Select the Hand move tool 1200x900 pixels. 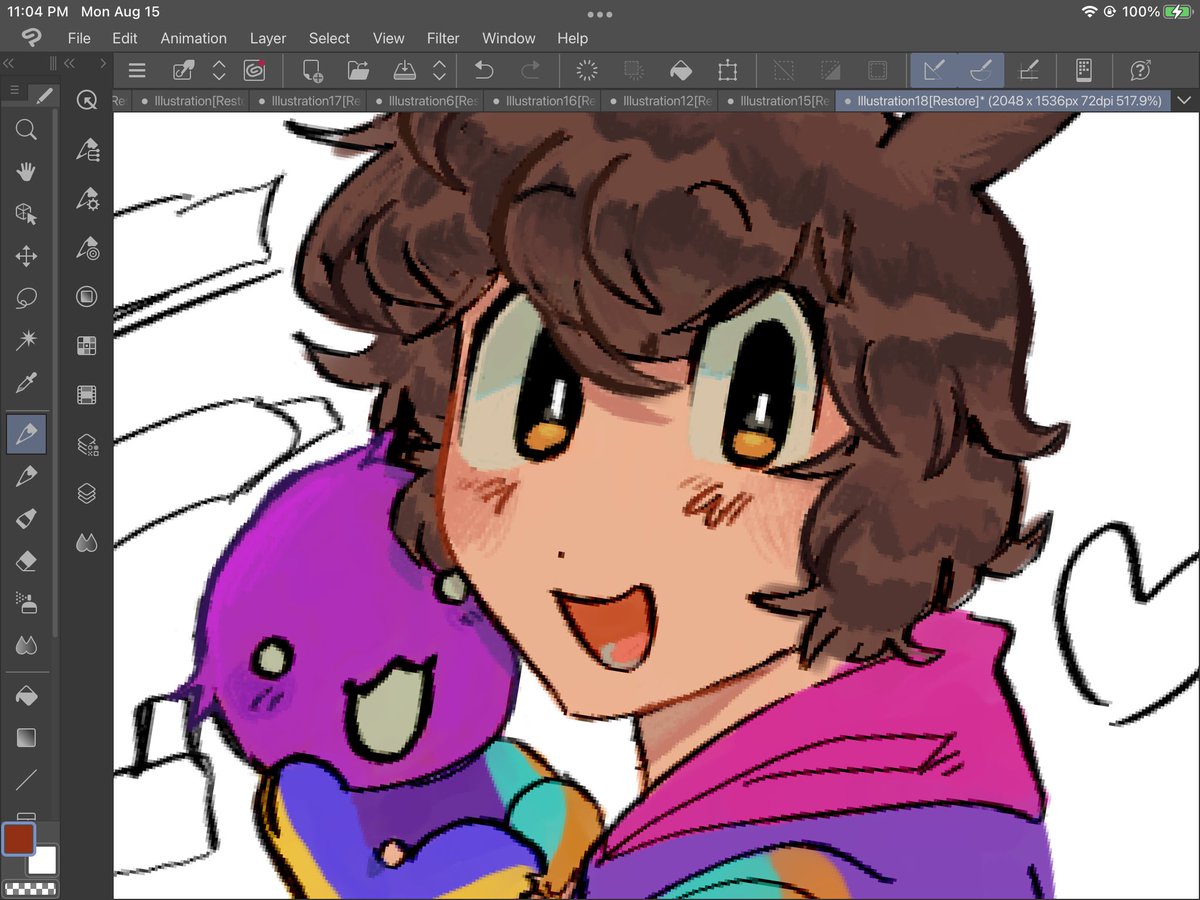click(26, 171)
